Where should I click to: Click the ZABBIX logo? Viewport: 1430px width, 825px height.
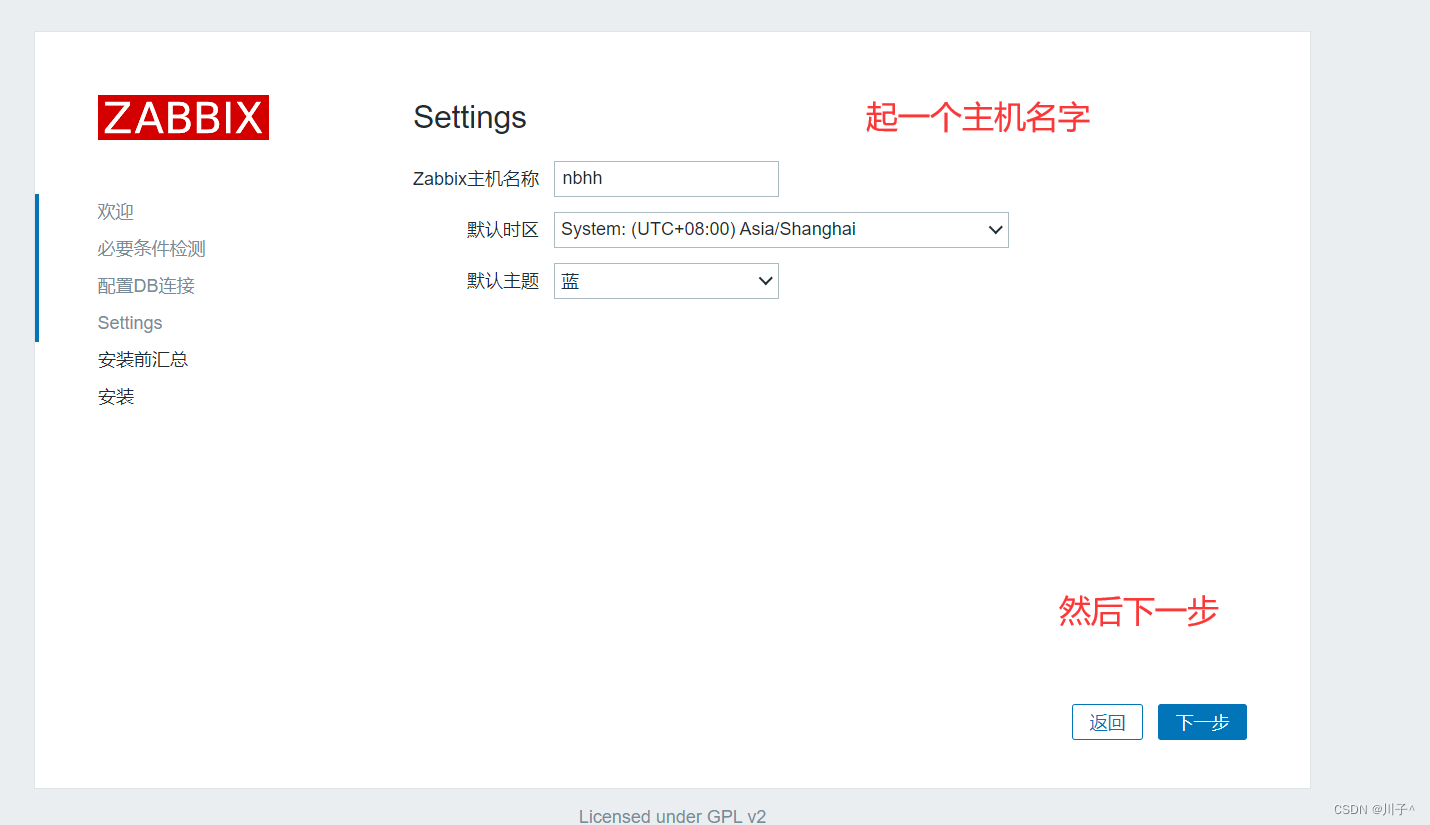[183, 117]
